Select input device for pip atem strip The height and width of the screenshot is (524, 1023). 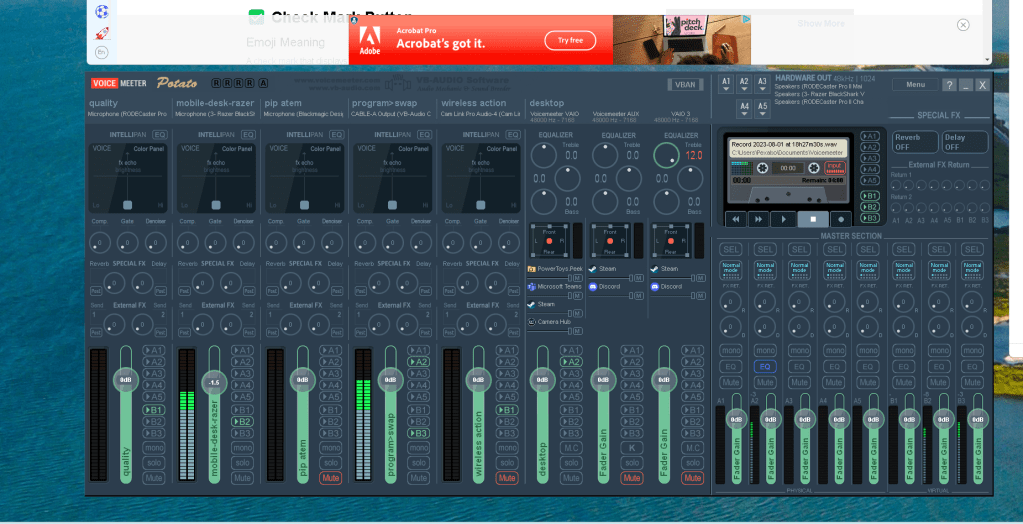click(303, 114)
